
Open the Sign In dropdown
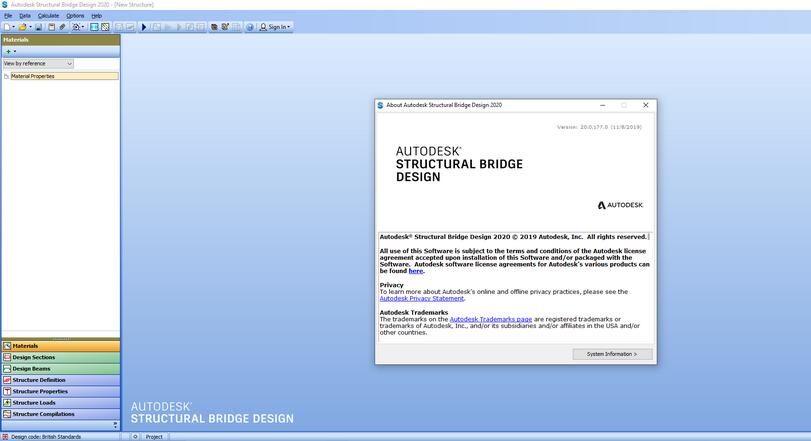click(275, 27)
